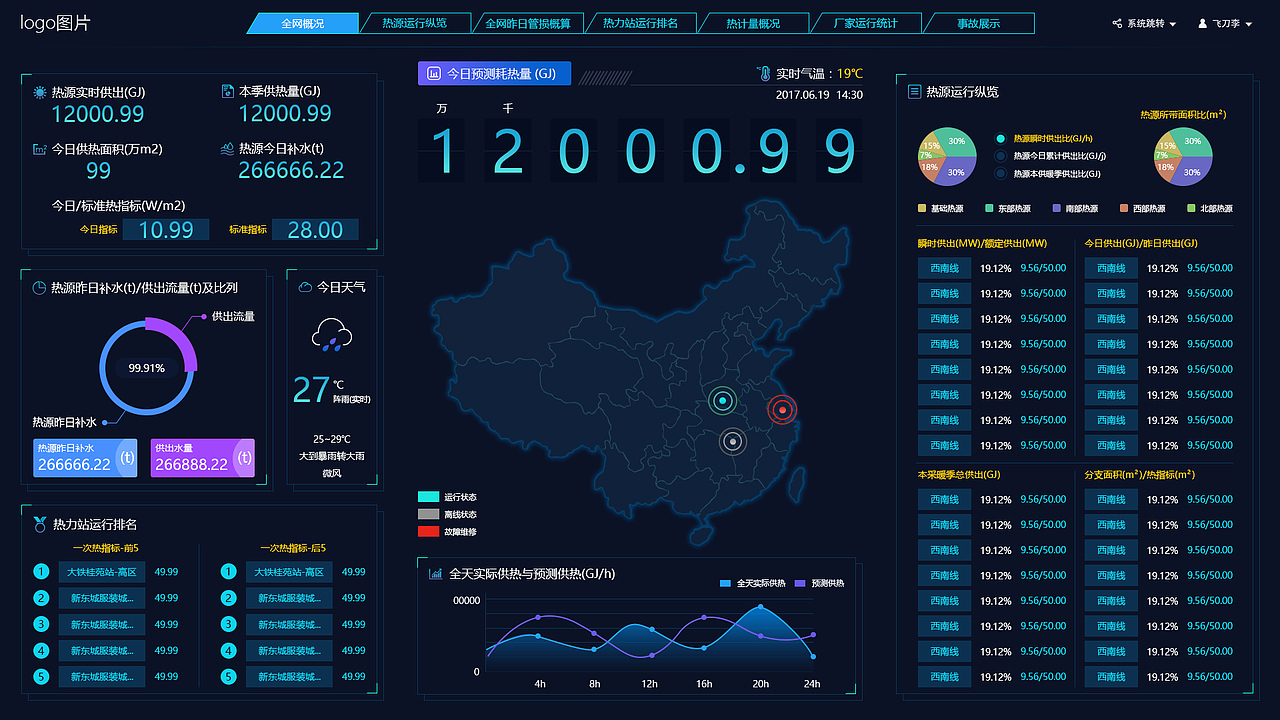Click the medal icon beside 热力站运行排名

pos(40,524)
